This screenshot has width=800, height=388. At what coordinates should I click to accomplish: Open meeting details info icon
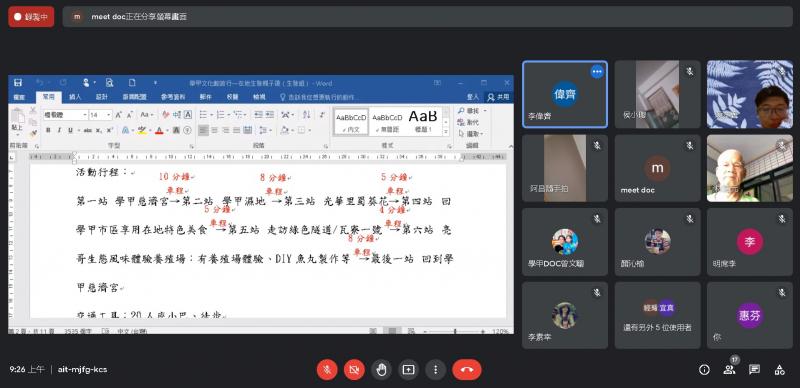[704, 370]
